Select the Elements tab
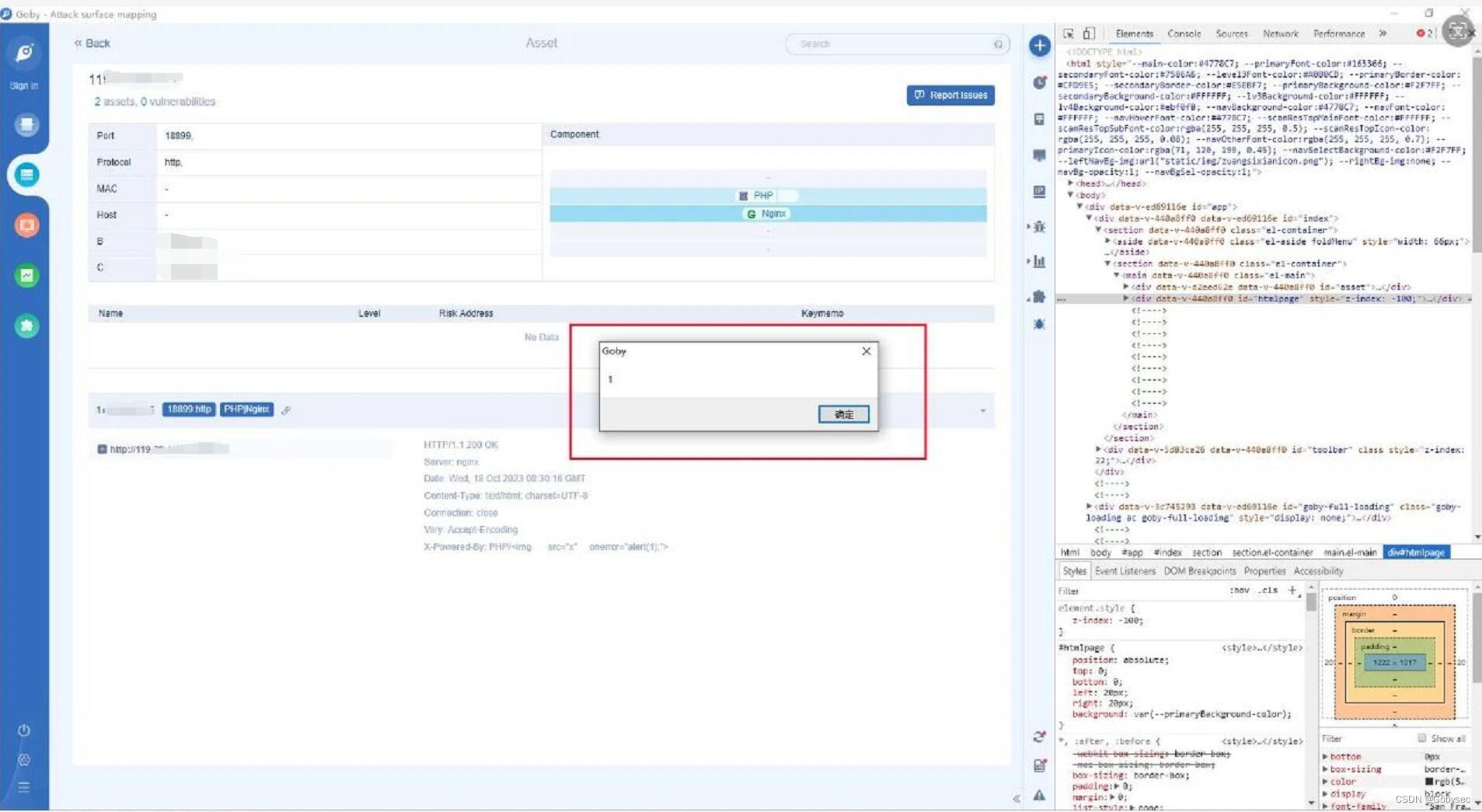The image size is (1482, 812). (x=1134, y=33)
